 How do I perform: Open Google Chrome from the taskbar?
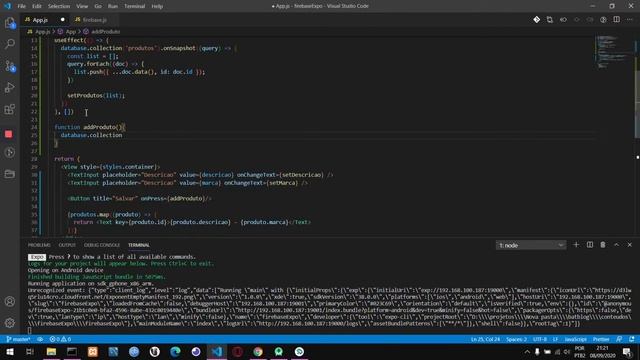[x=258, y=351]
